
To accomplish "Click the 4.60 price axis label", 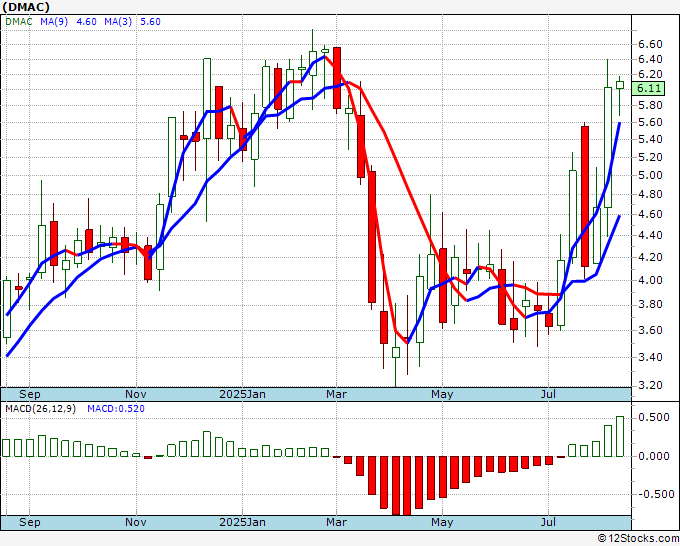I will click(x=650, y=214).
